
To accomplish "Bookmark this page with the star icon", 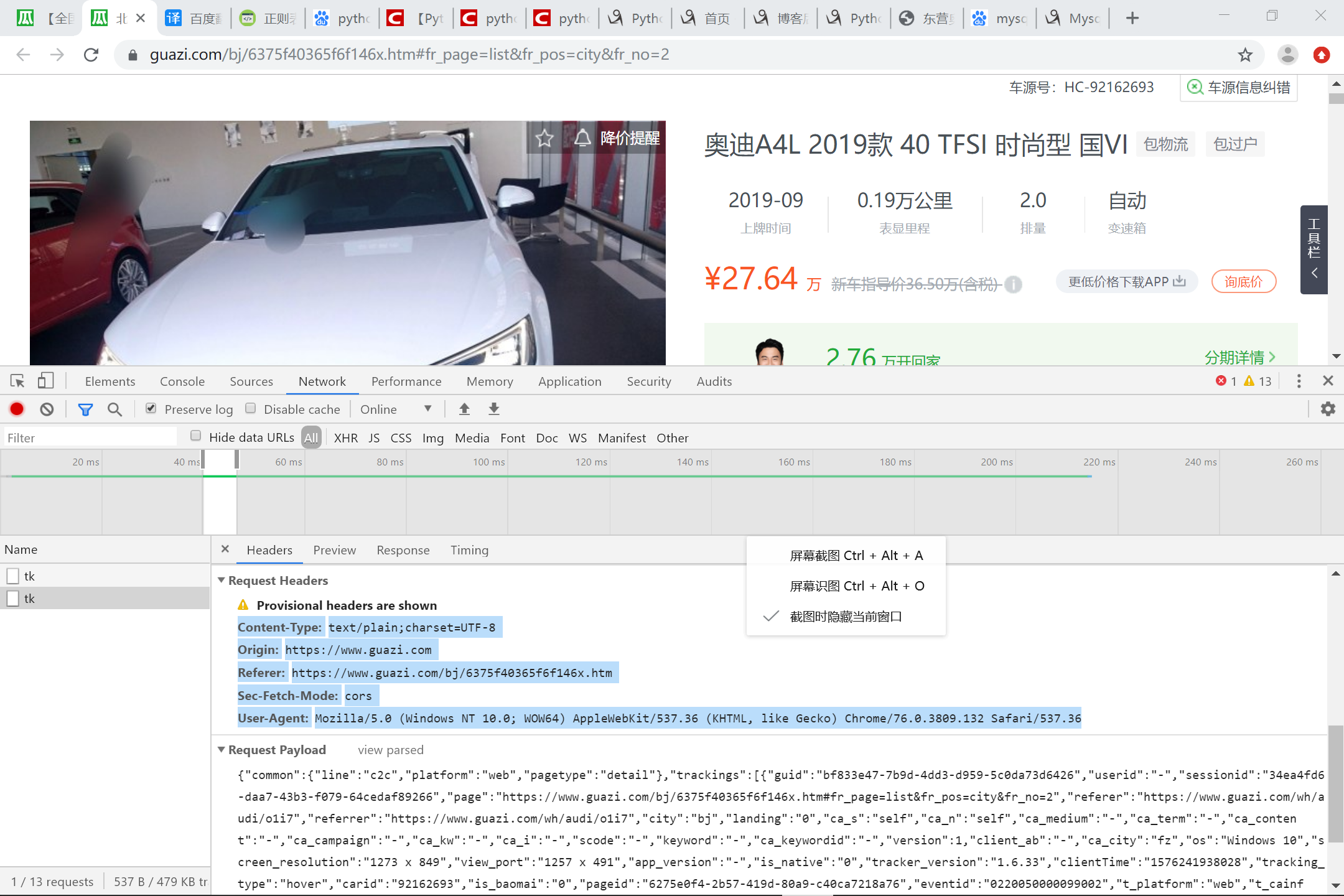I will 1244,55.
